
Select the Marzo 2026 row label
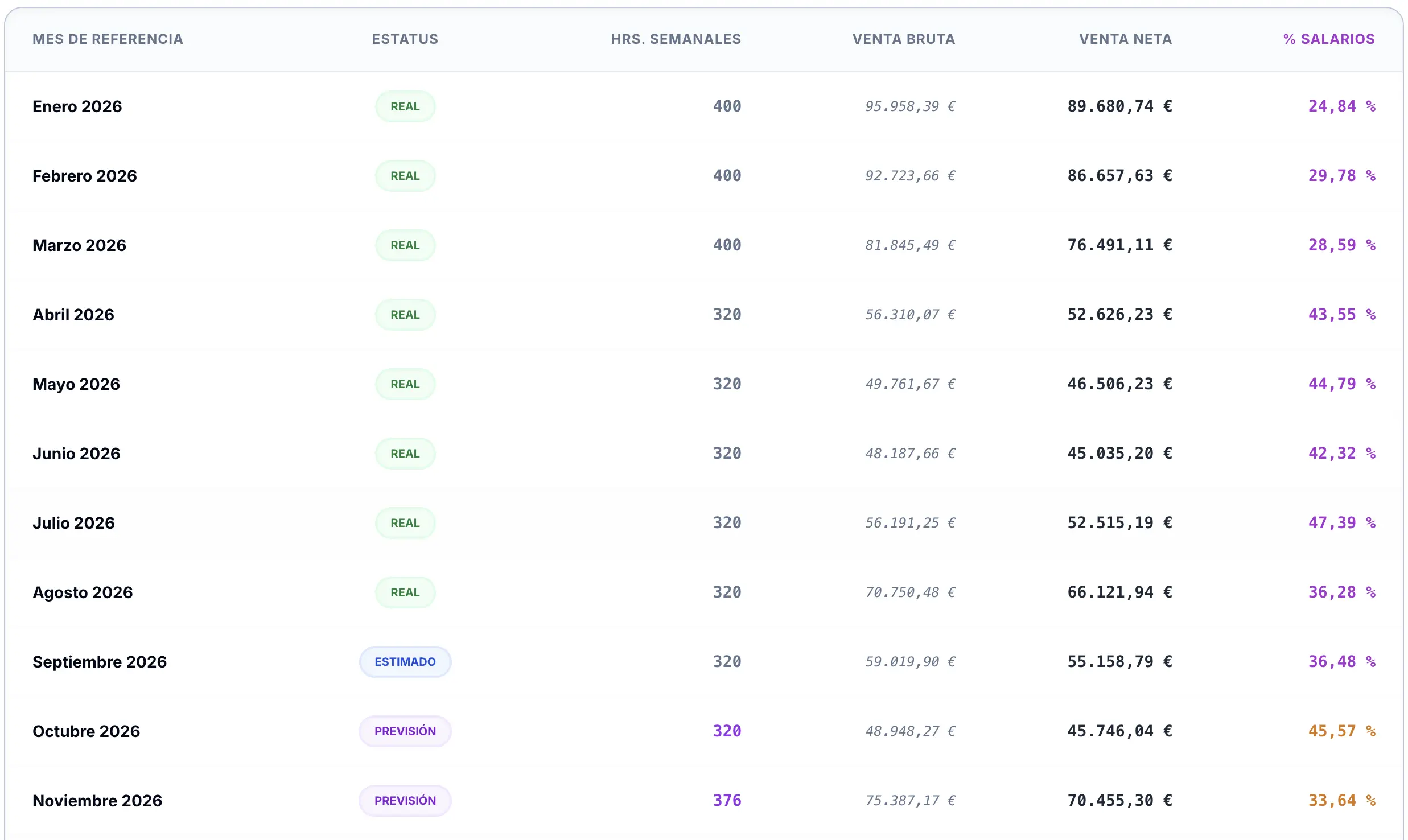coord(79,245)
